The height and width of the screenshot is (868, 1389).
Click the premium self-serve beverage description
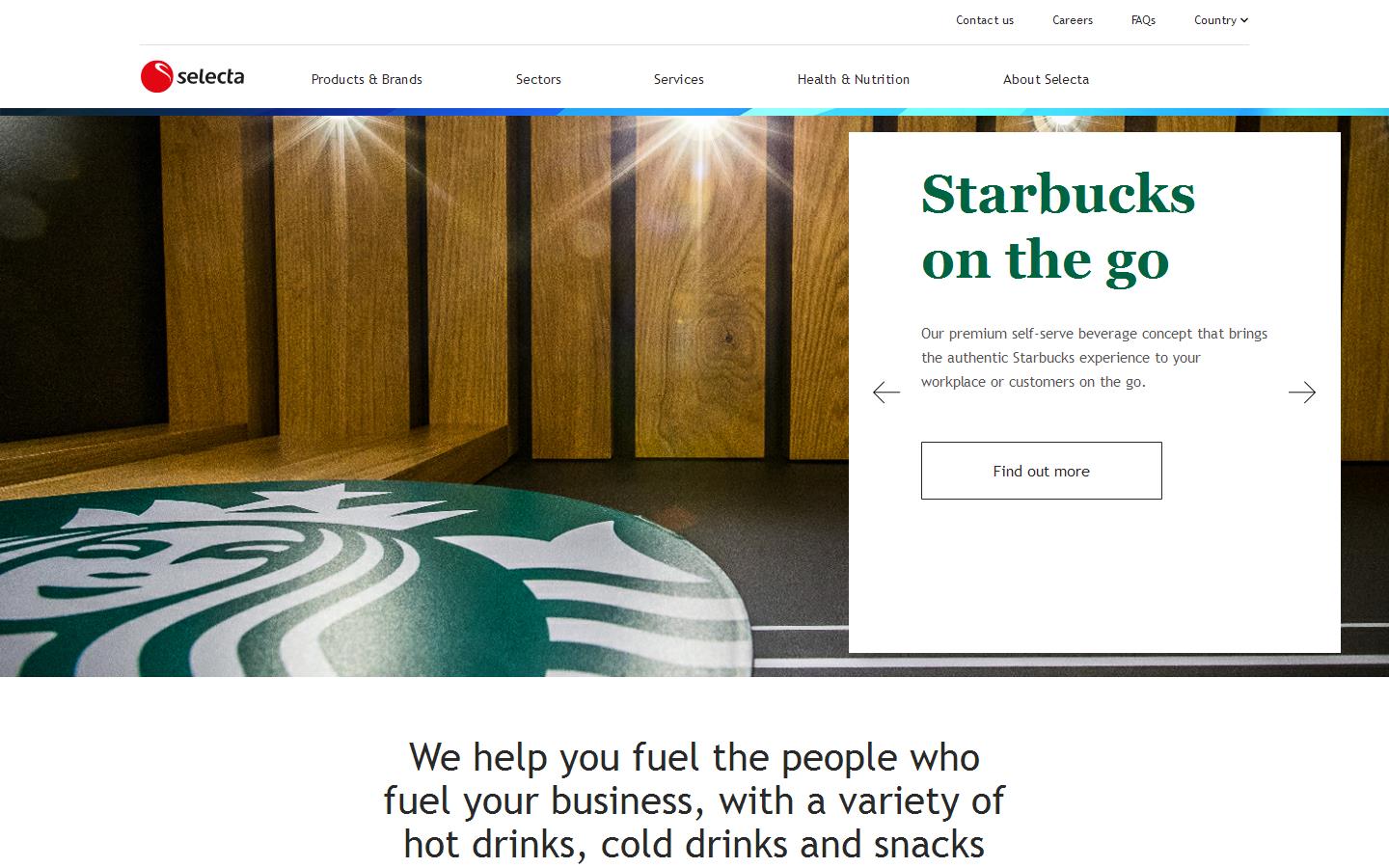pos(1095,358)
